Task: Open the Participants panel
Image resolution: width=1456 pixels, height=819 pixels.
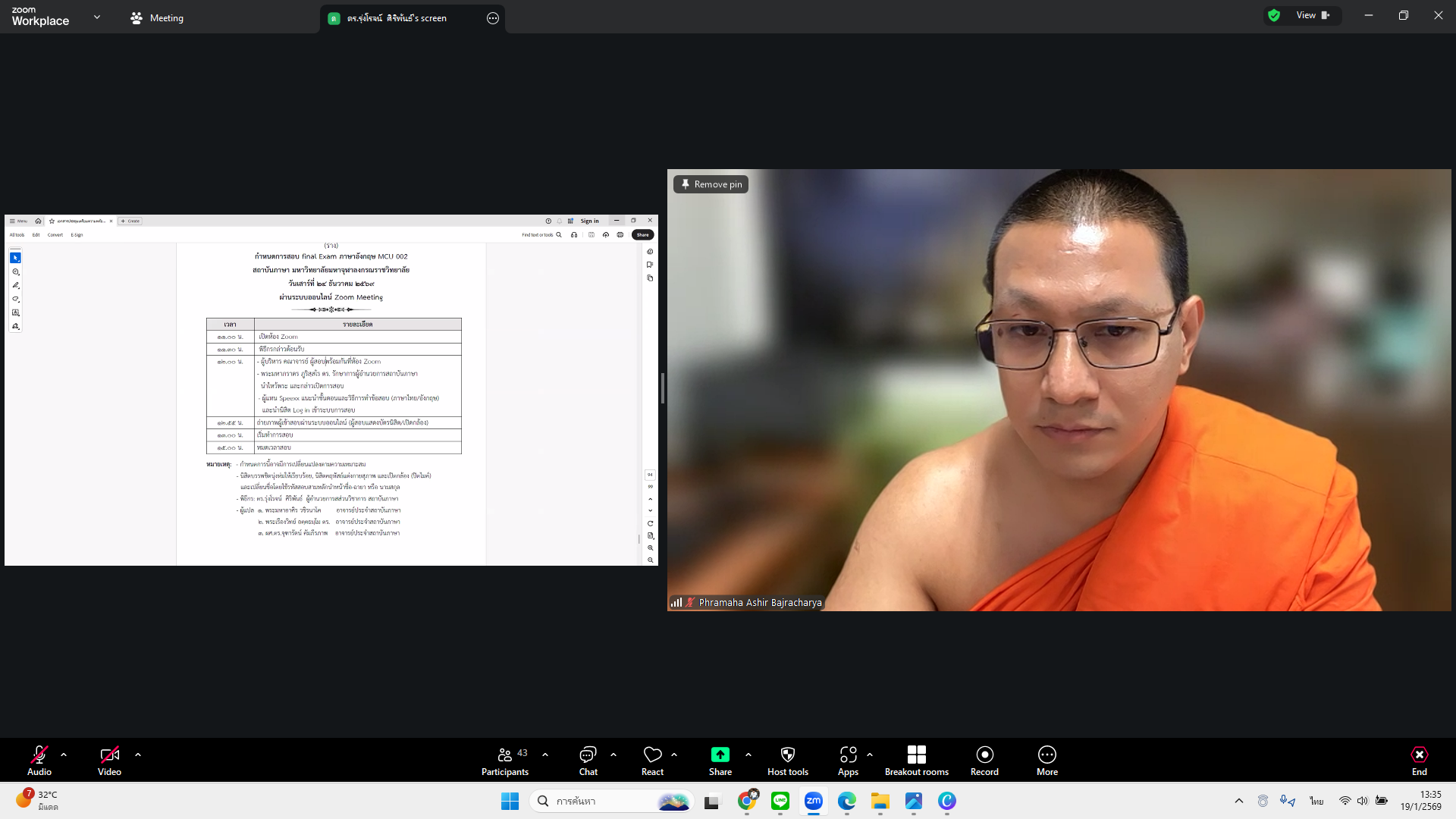Action: pyautogui.click(x=505, y=761)
